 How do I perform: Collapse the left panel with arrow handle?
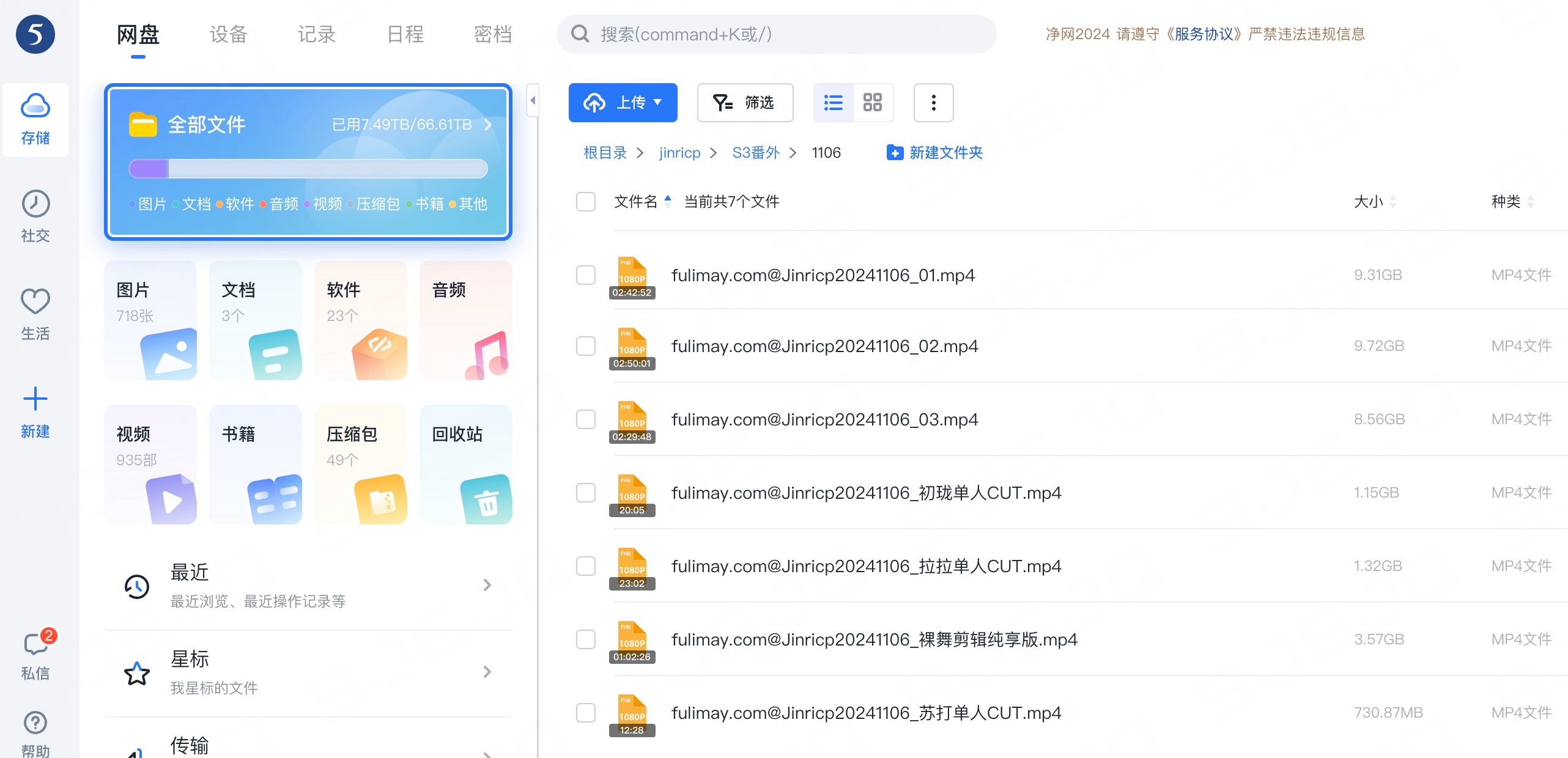tap(533, 100)
